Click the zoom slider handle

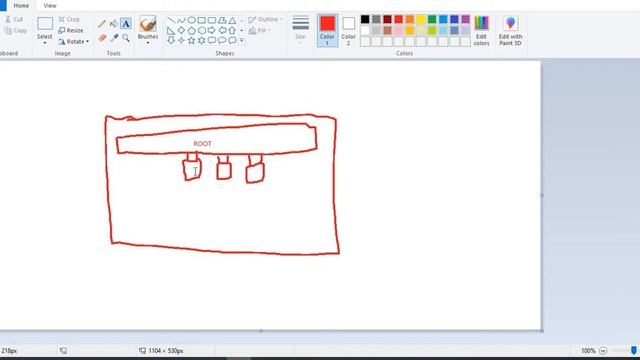633,351
